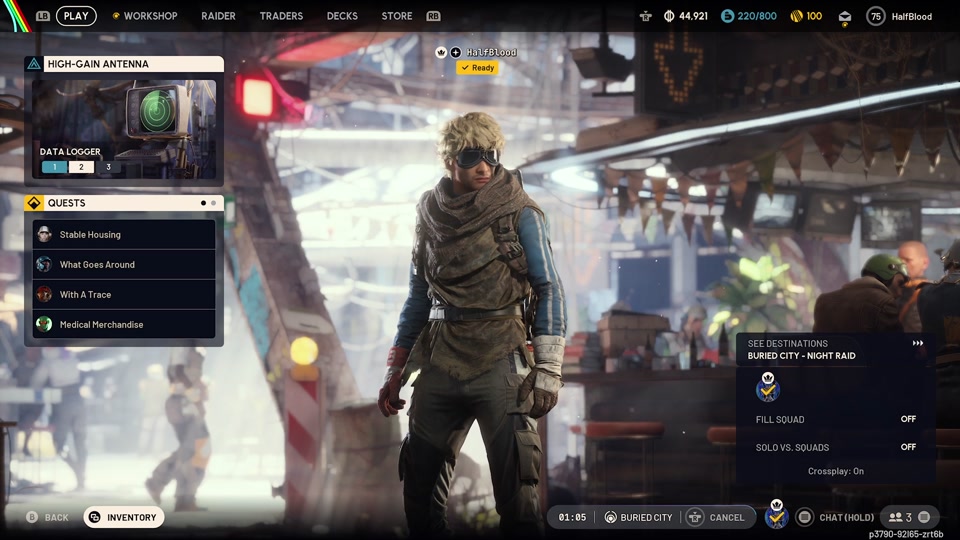Image resolution: width=960 pixels, height=540 pixels.
Task: Switch to the PLAY tab
Action: 76,16
